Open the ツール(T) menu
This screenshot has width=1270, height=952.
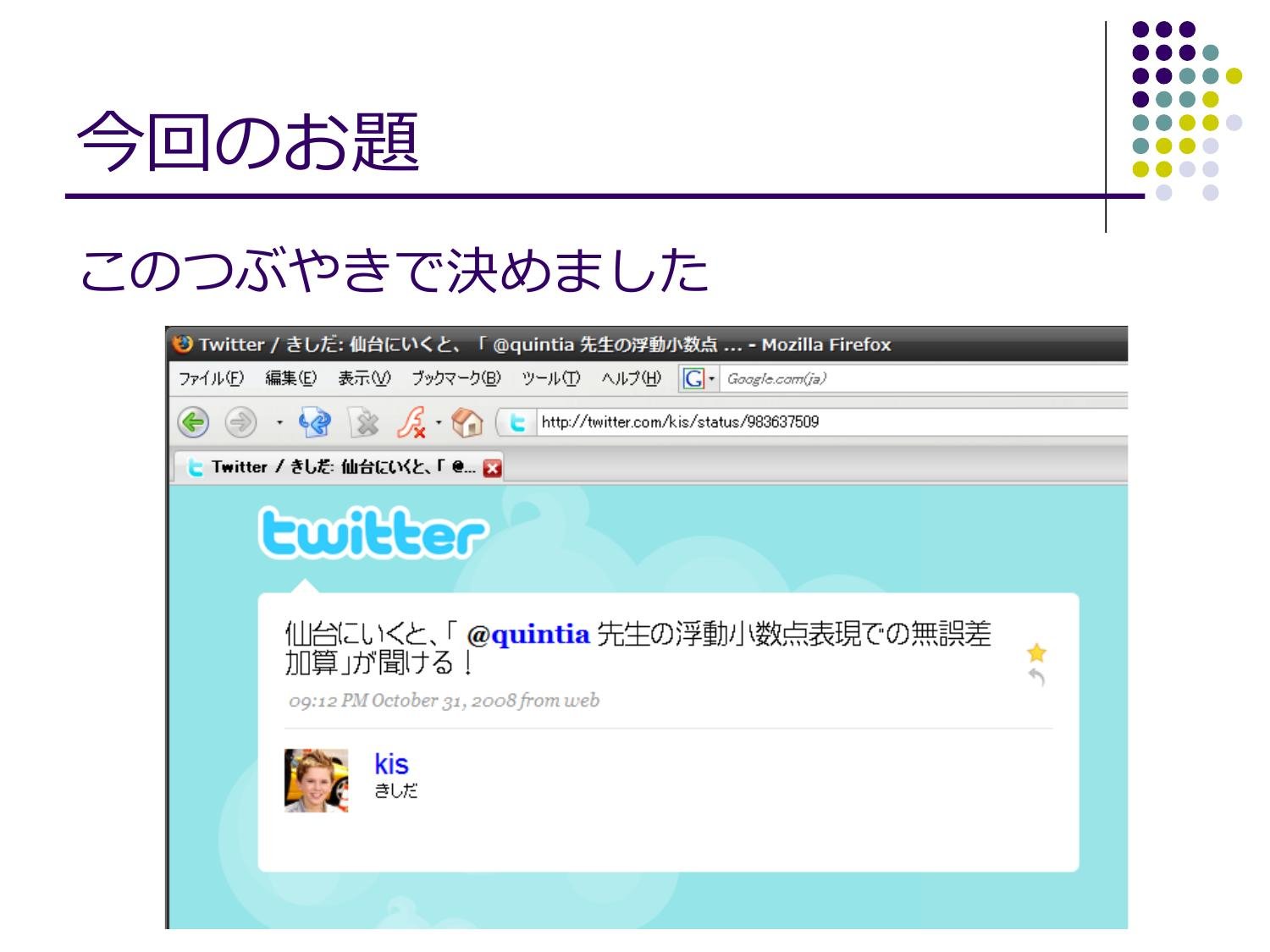click(550, 378)
